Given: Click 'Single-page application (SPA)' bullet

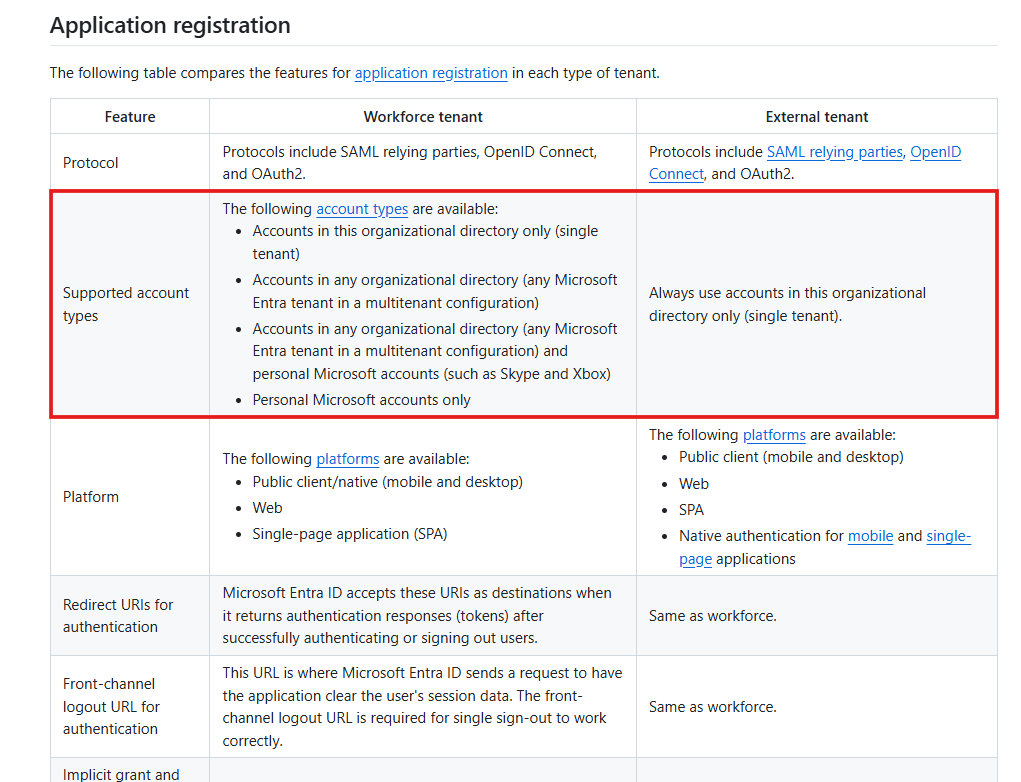Looking at the screenshot, I should (350, 534).
